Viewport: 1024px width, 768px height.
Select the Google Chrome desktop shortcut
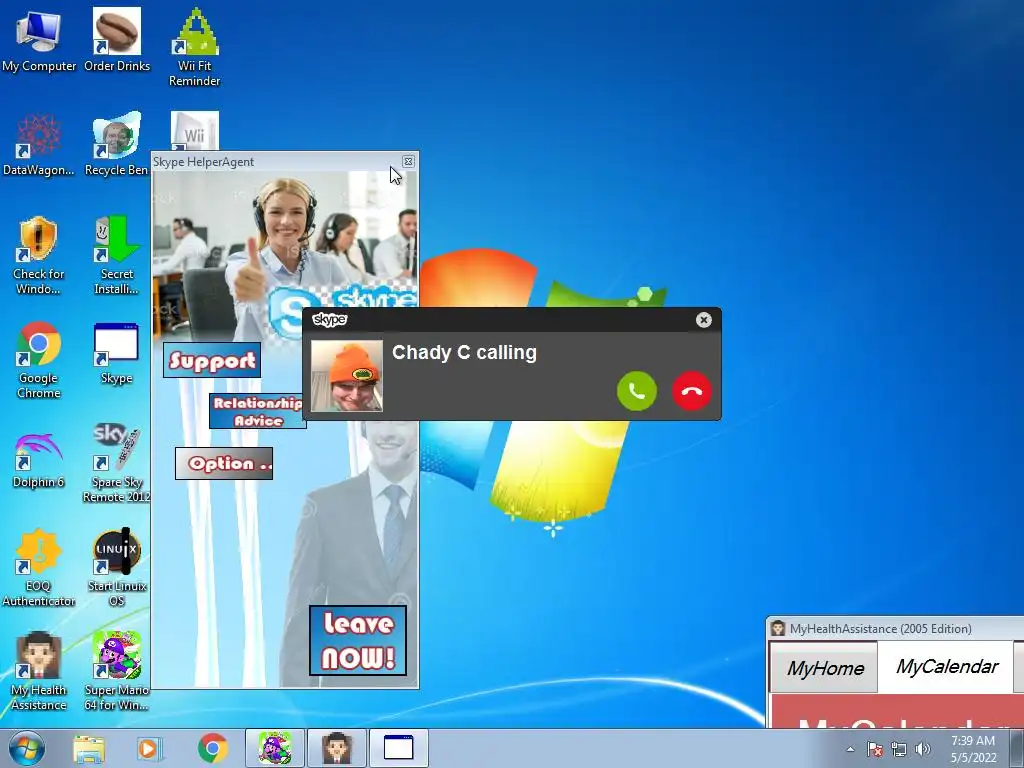(39, 360)
